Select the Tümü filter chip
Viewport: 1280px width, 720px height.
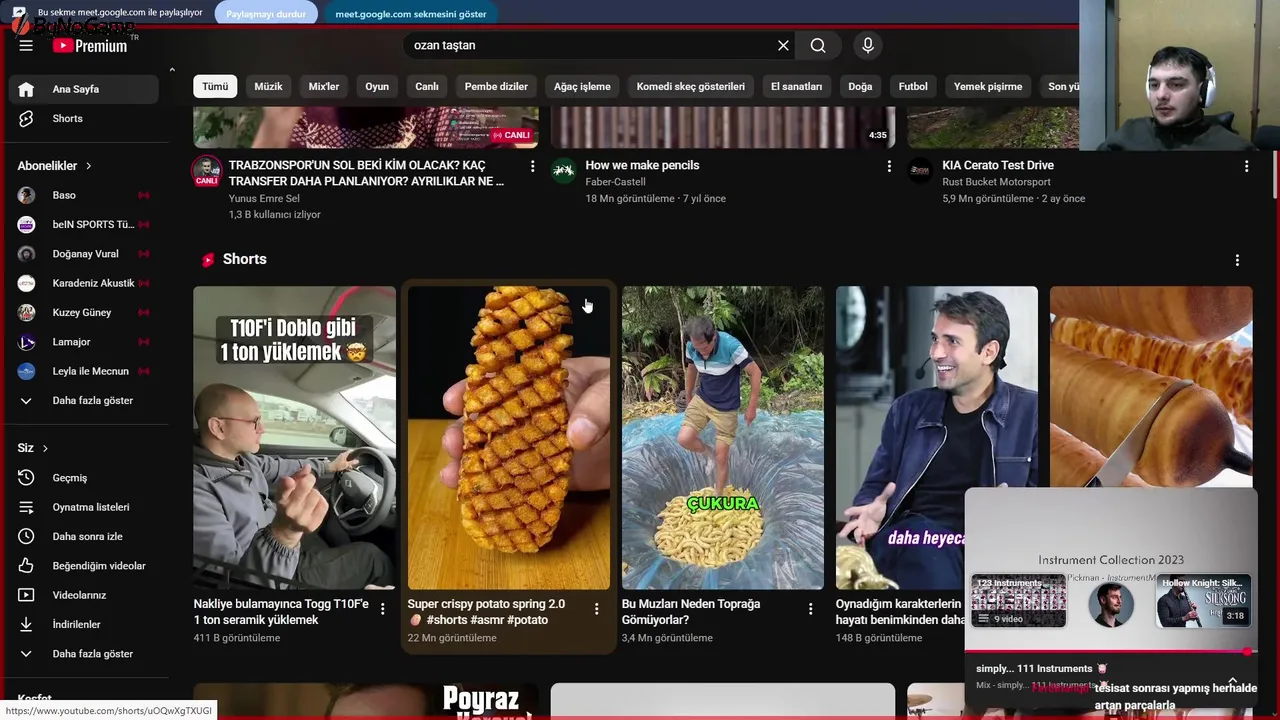point(215,87)
